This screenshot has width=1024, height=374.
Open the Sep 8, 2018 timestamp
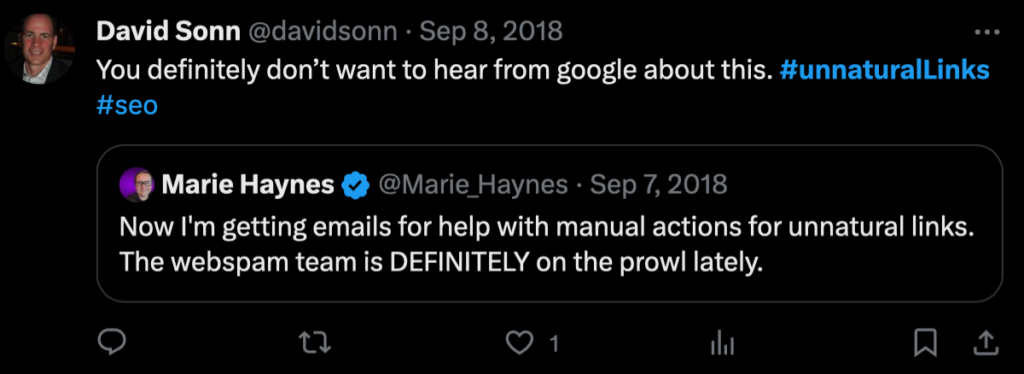click(490, 31)
